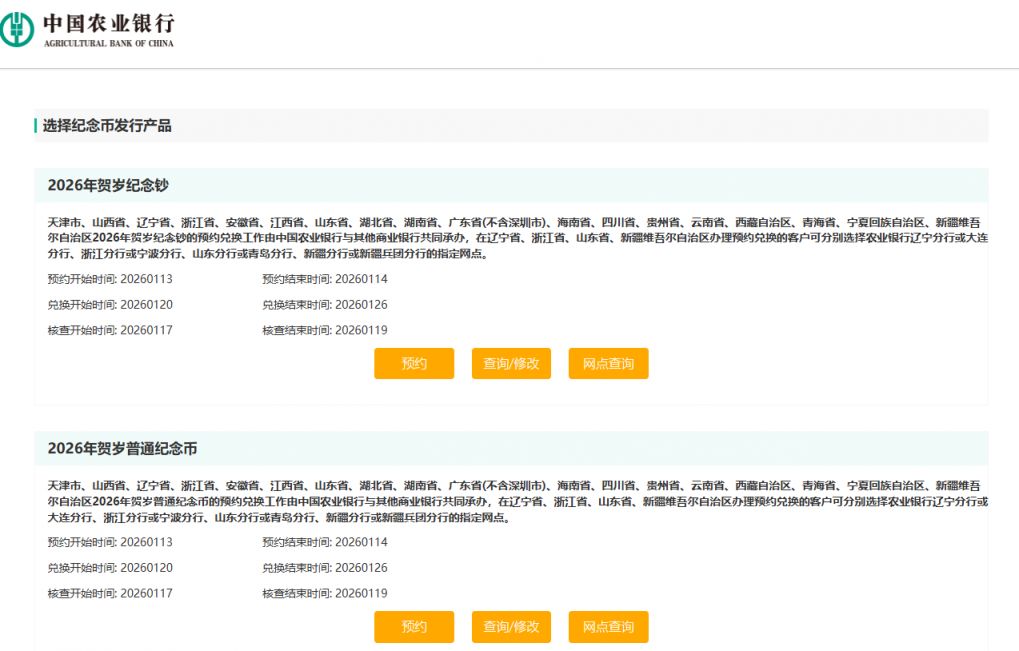Click 兑换结束时间 20260126 under 普通纪念币
The width and height of the screenshot is (1019, 651).
point(325,568)
